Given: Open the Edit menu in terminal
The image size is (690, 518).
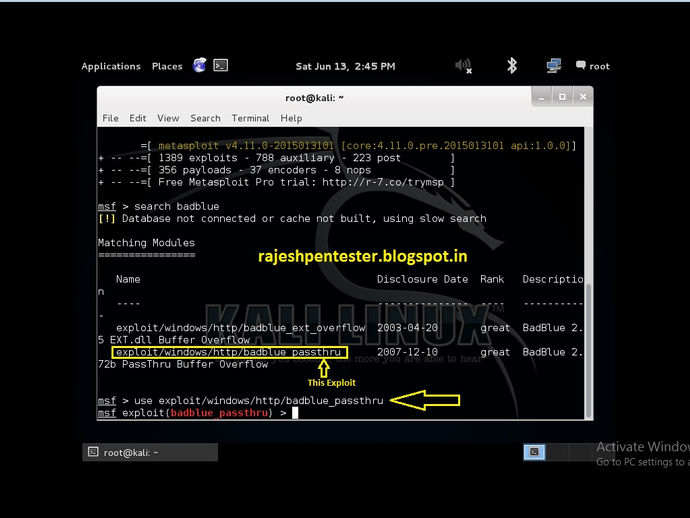Looking at the screenshot, I should [x=137, y=118].
